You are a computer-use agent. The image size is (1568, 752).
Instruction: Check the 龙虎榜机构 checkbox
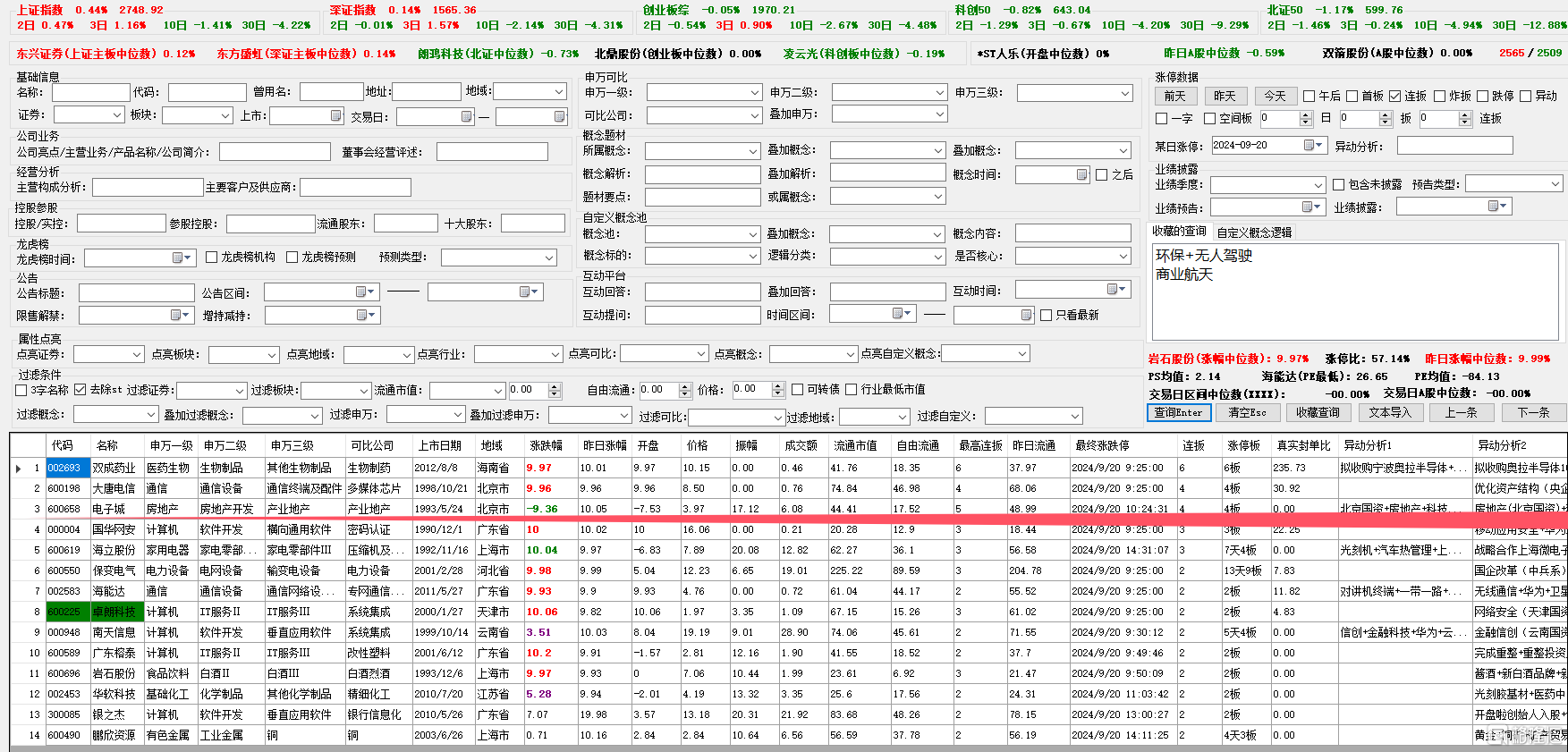212,257
